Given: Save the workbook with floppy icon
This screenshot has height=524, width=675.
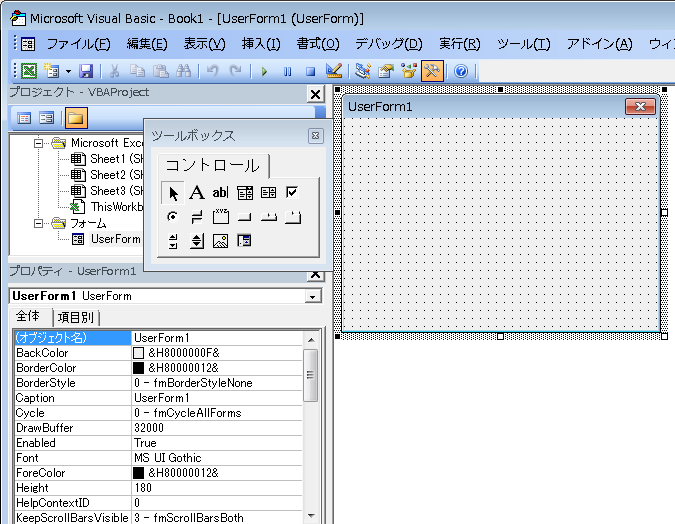Looking at the screenshot, I should click(86, 71).
